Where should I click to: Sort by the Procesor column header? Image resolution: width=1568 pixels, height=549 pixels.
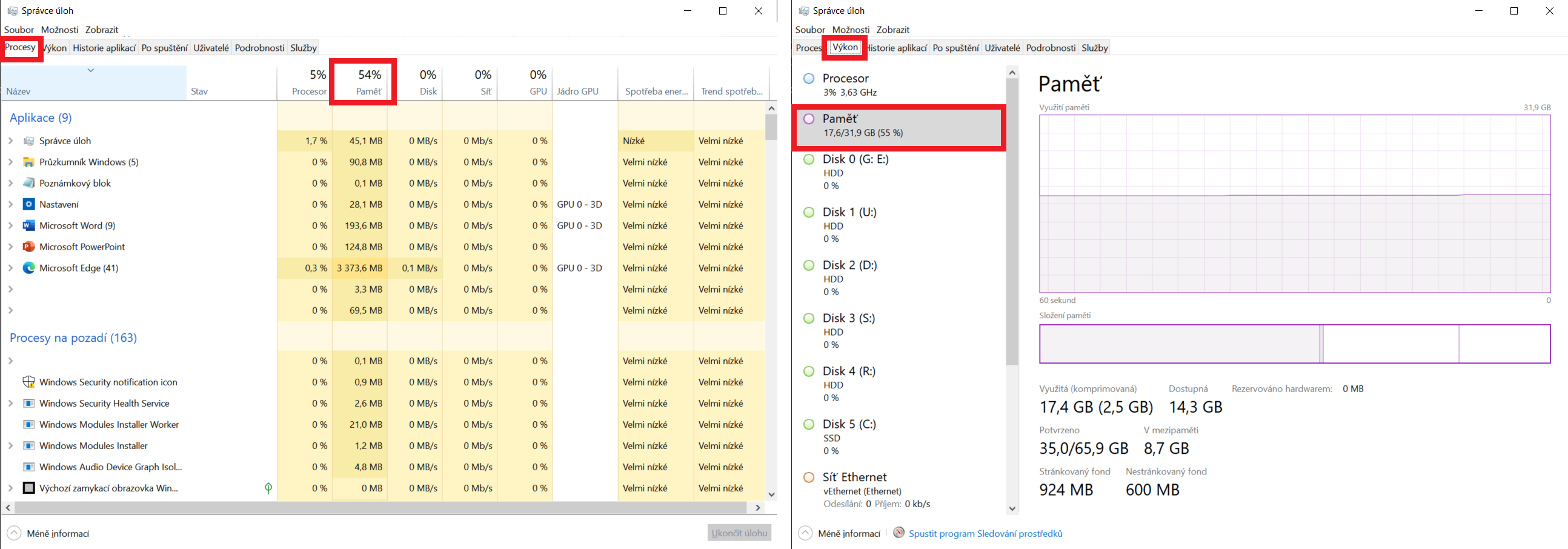pos(304,82)
